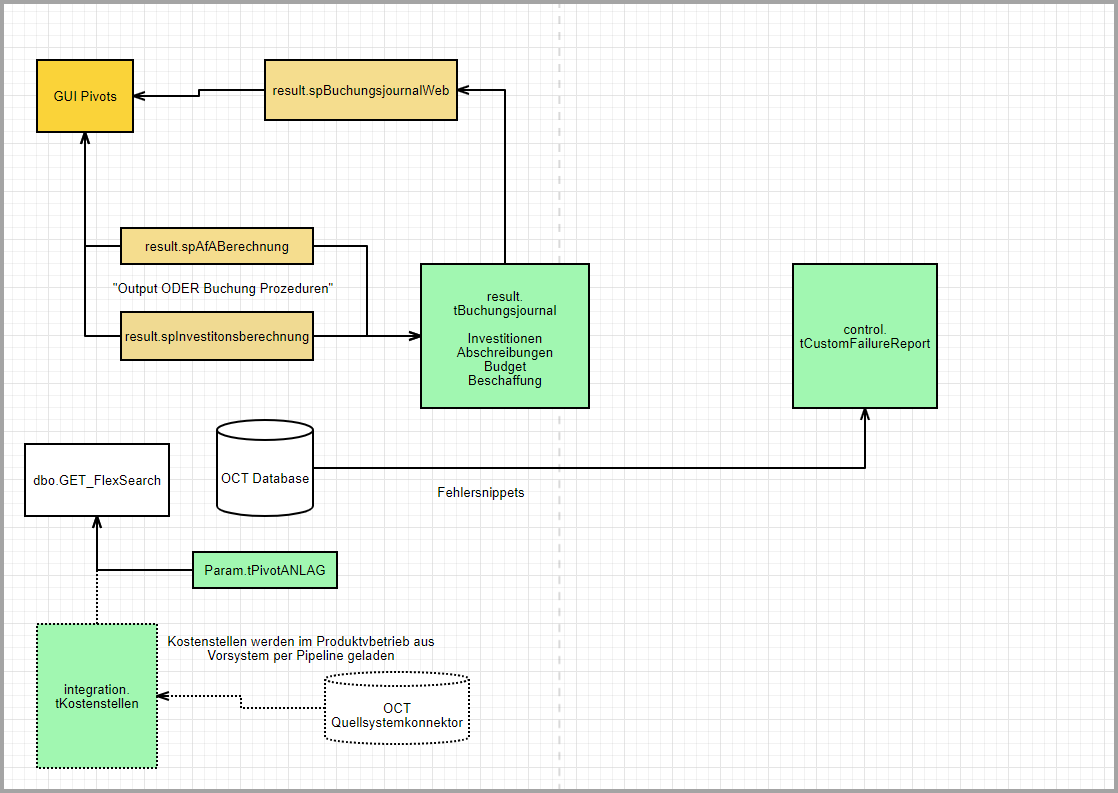
Task: Click the arrowhead pointing up into dbo.GET_FlexSearch
Action: 97,523
